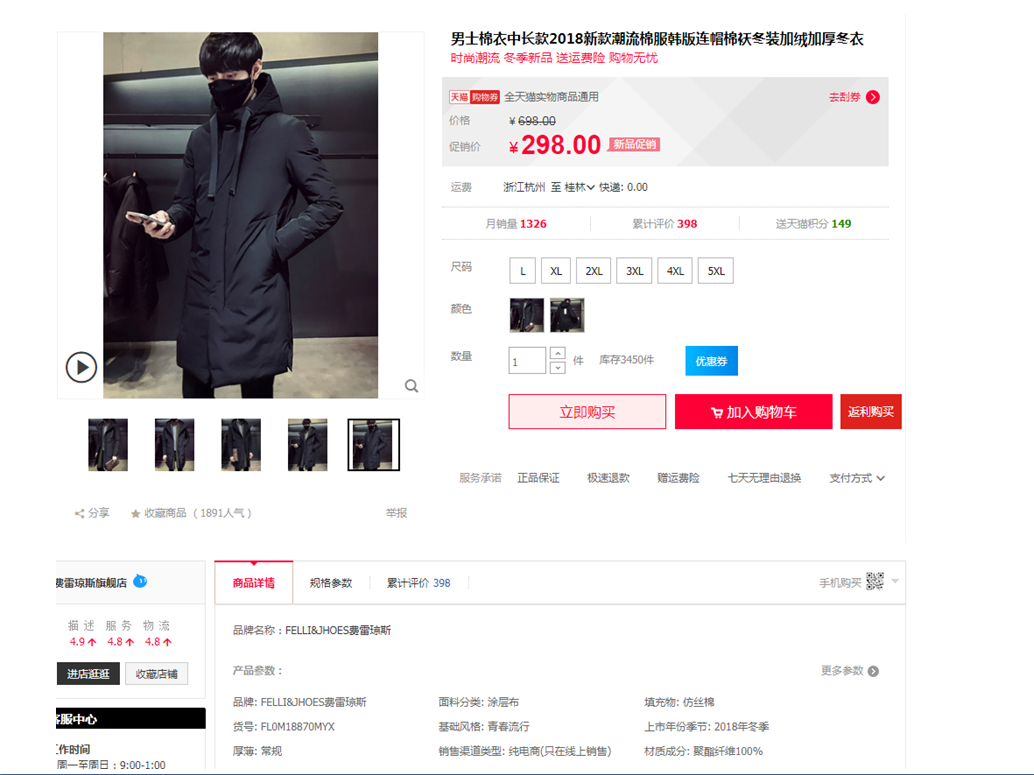This screenshot has width=1034, height=775.
Task: Click the magnifier zoom icon on product image
Action: pyautogui.click(x=411, y=386)
